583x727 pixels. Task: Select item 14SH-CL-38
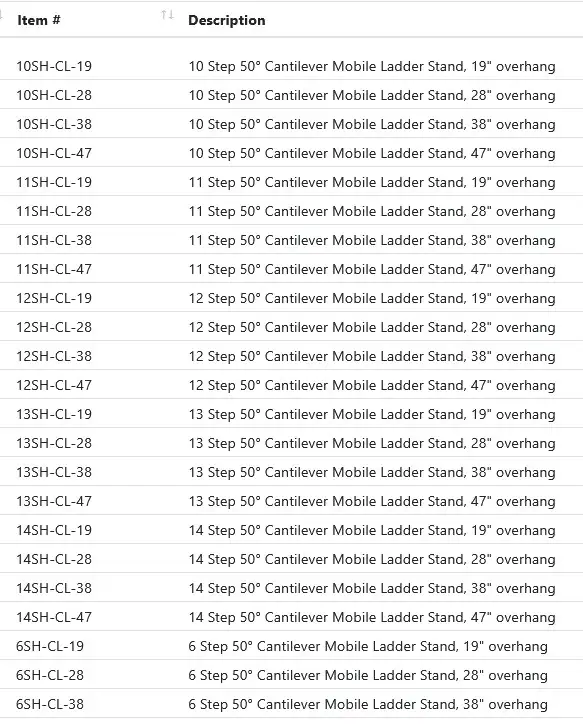coord(54,588)
